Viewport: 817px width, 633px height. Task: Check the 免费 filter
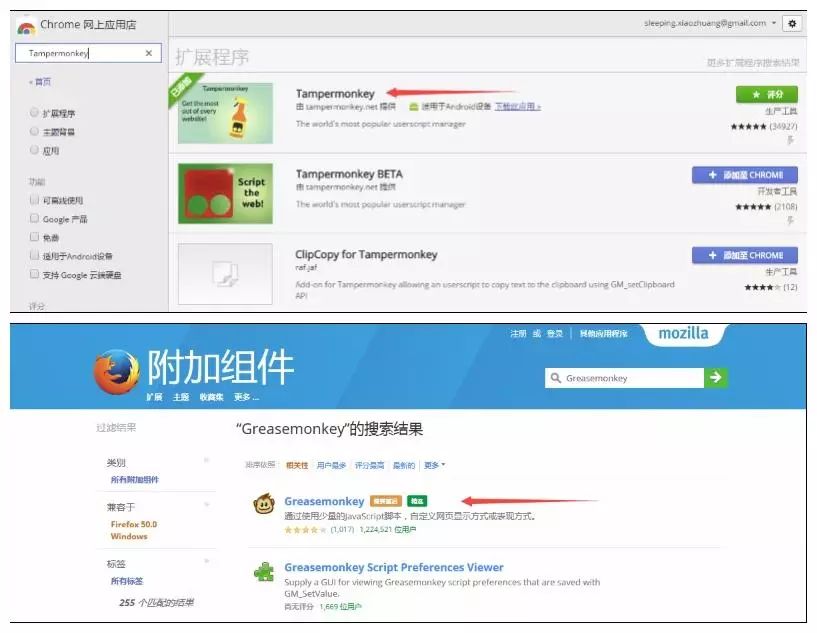click(x=34, y=237)
